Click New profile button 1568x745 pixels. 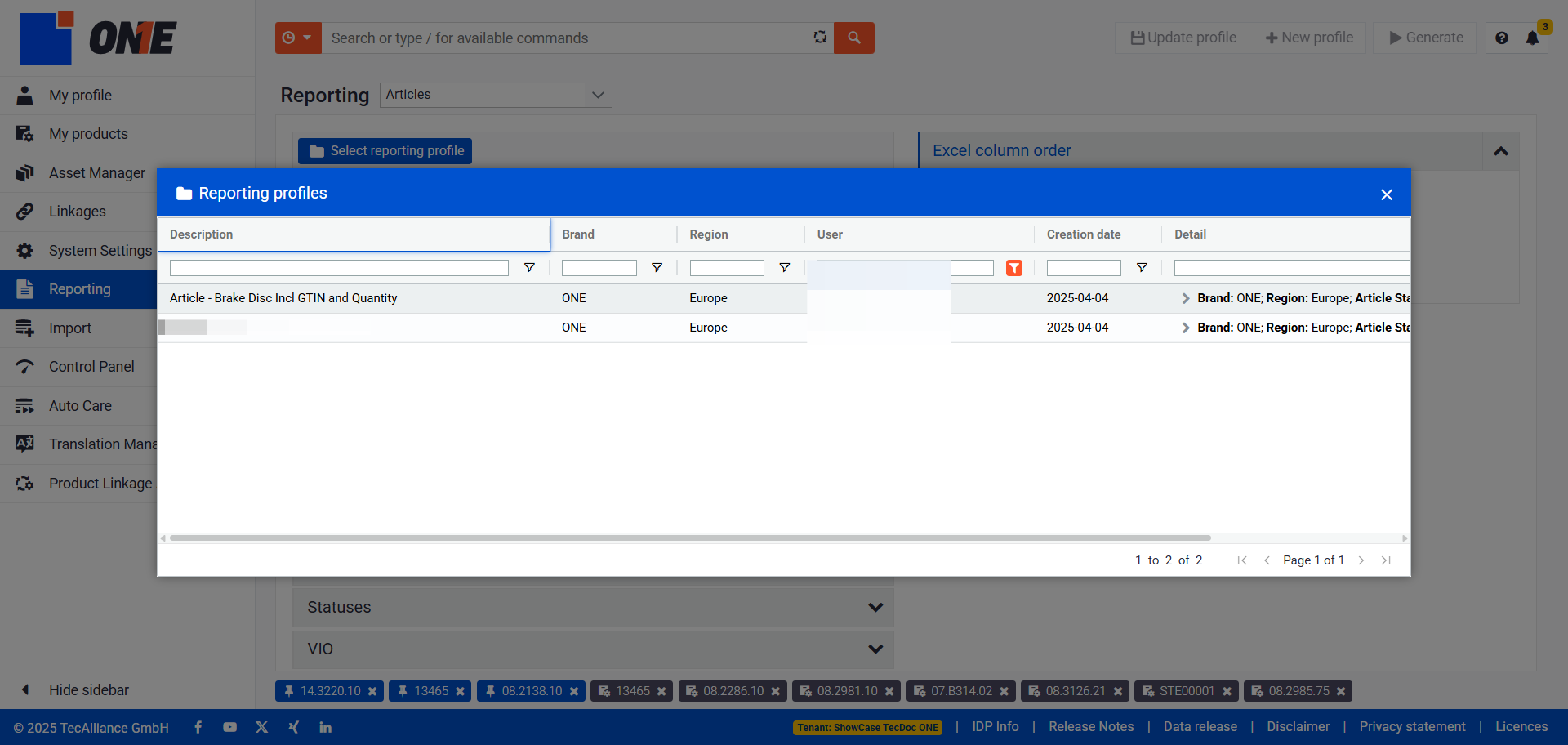coord(1308,38)
